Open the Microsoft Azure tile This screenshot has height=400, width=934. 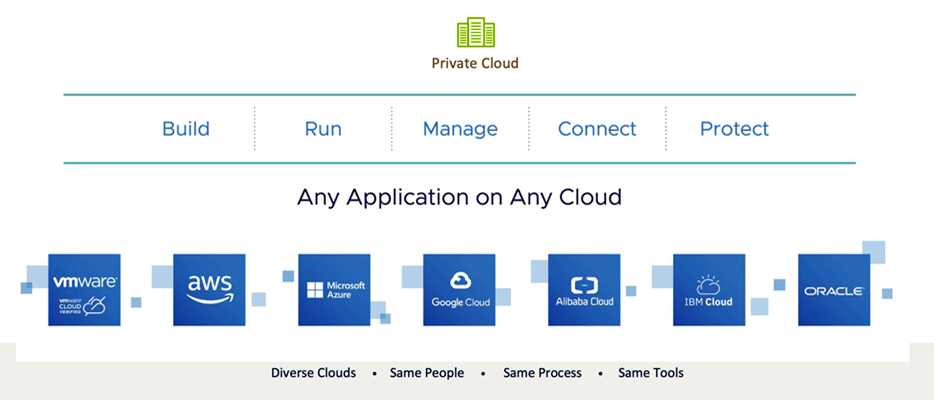point(334,290)
